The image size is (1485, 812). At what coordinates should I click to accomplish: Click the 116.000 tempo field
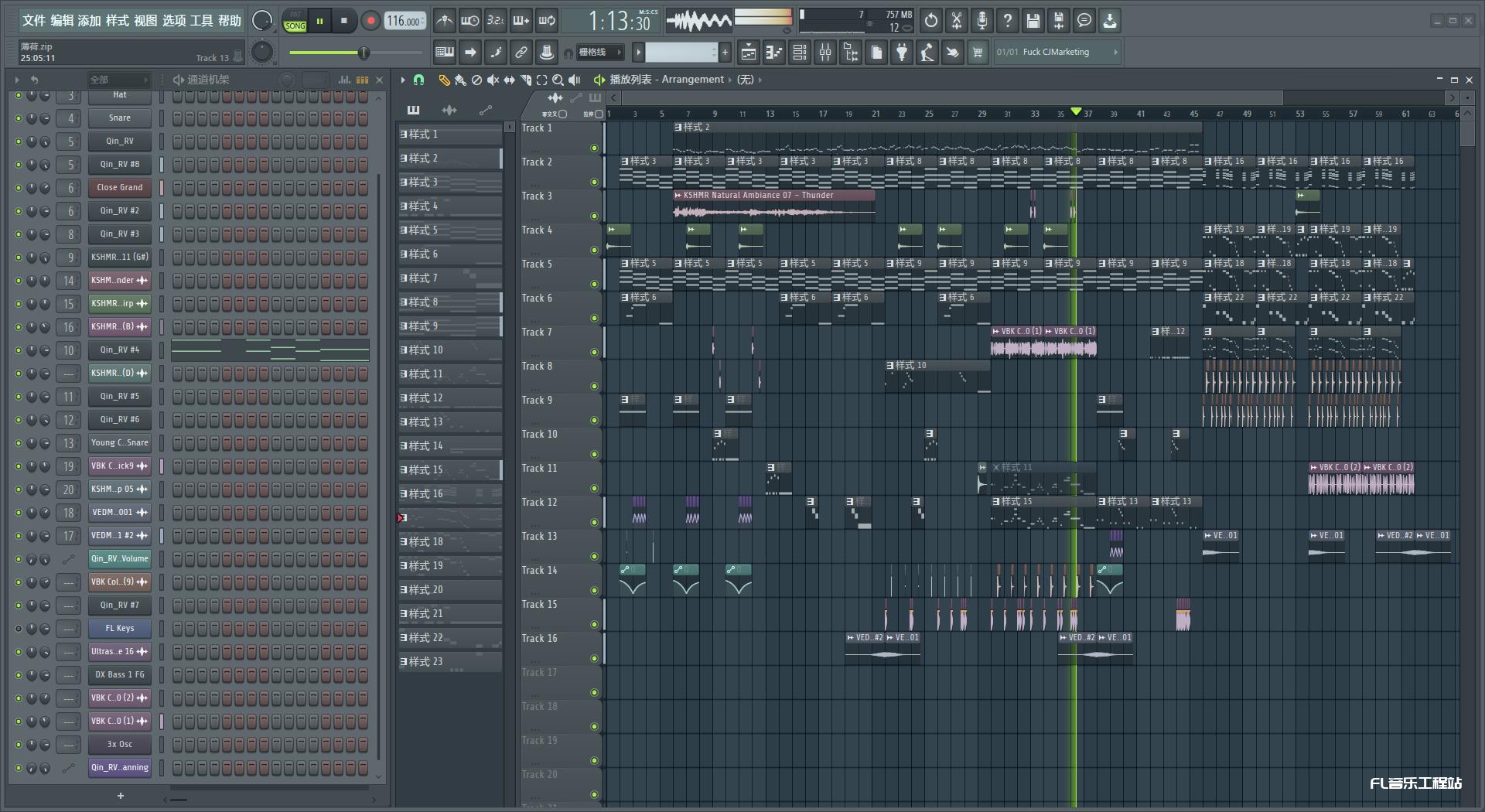[404, 21]
